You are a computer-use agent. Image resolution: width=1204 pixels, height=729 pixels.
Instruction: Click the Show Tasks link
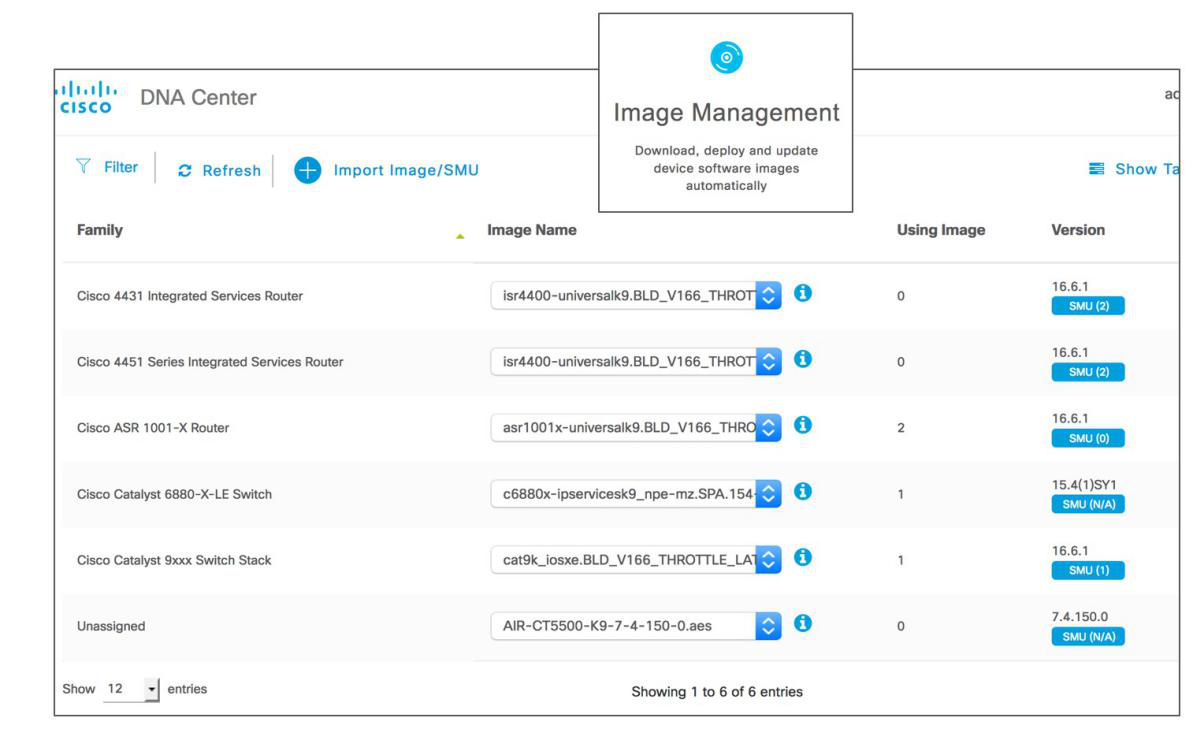[x=1146, y=169]
